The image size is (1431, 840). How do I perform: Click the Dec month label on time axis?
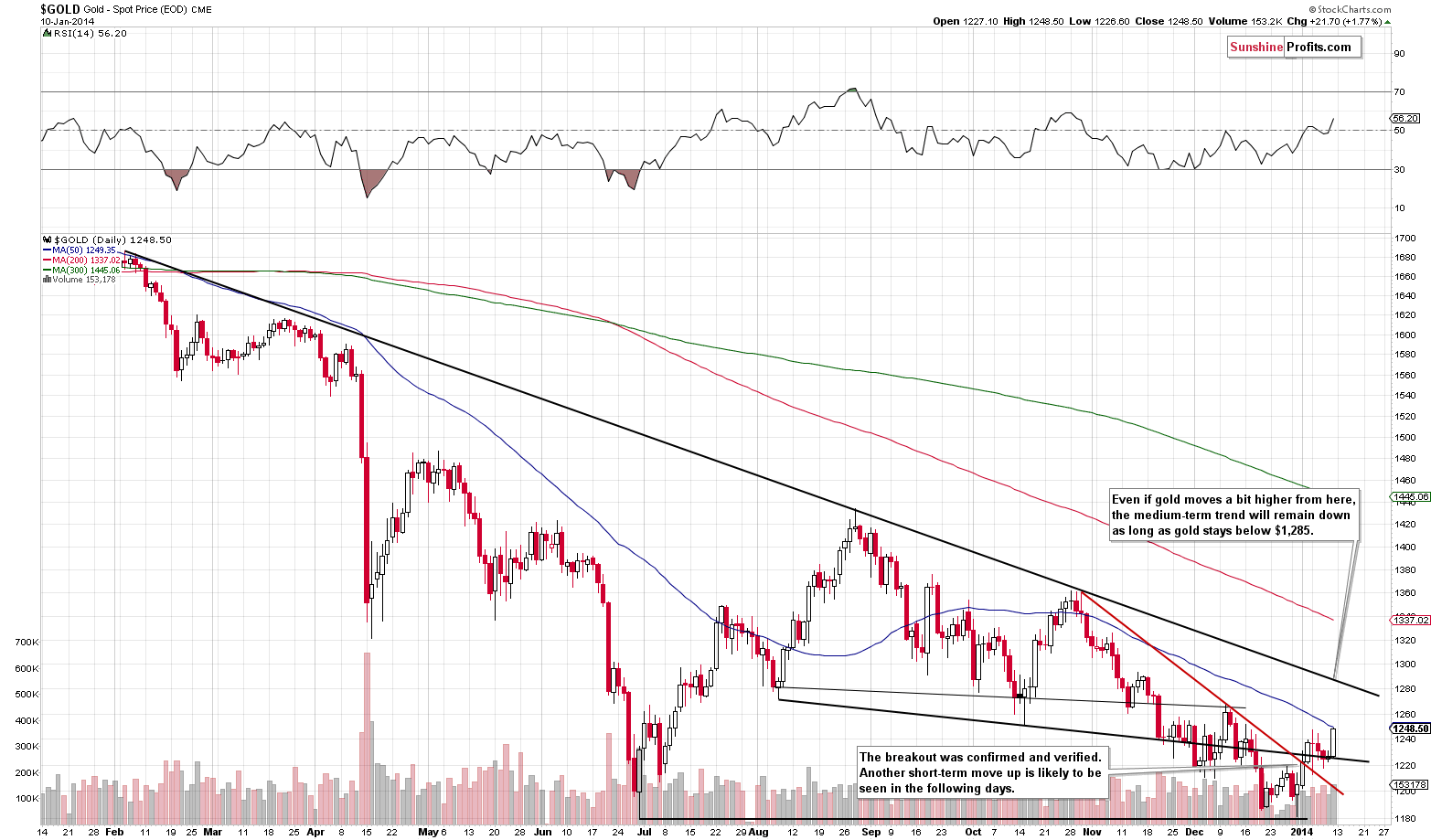1195,832
